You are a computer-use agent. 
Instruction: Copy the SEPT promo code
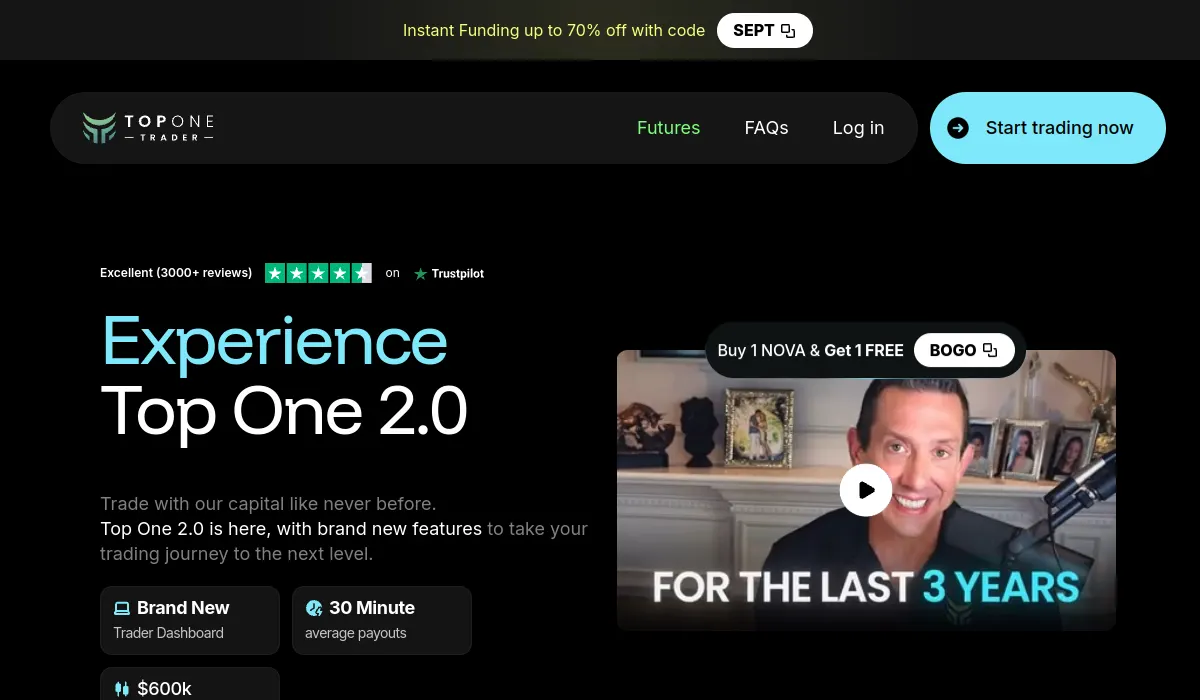[765, 30]
